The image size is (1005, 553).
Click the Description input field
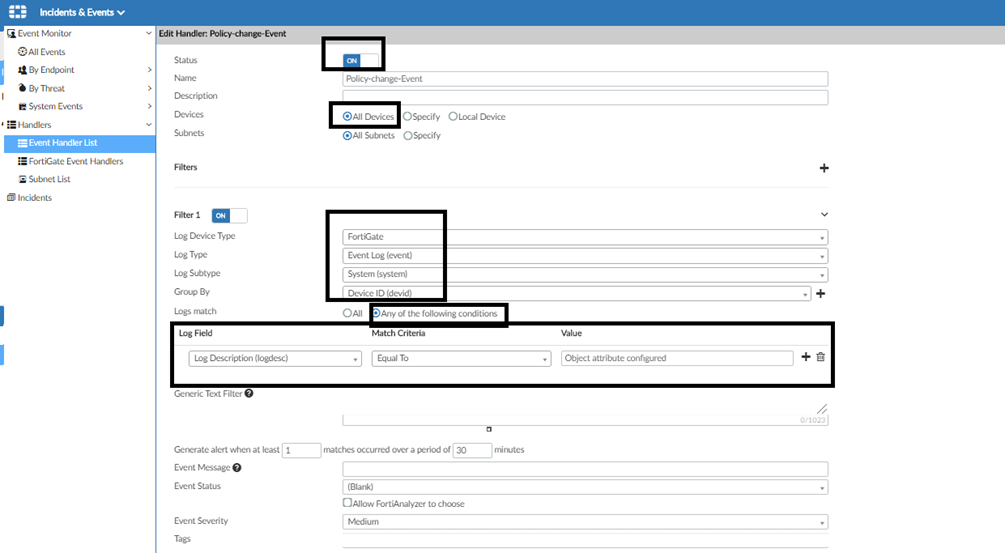585,97
